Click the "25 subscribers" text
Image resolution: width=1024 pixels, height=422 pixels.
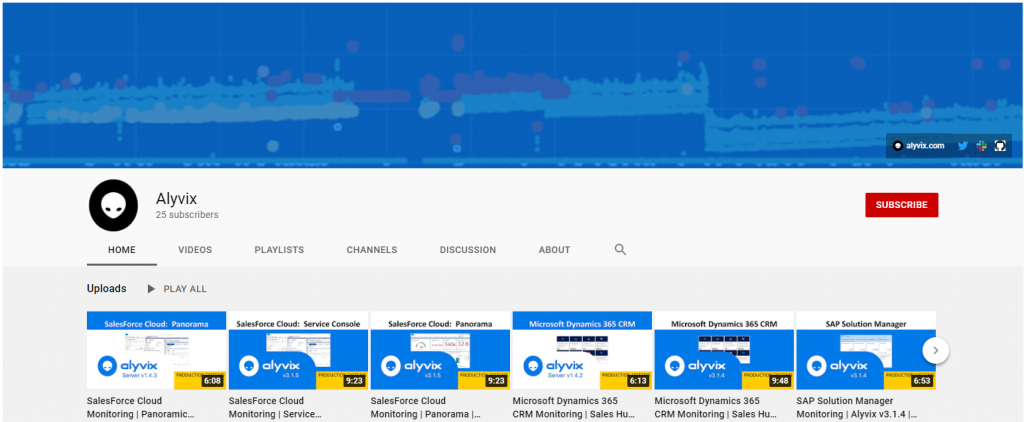[187, 215]
